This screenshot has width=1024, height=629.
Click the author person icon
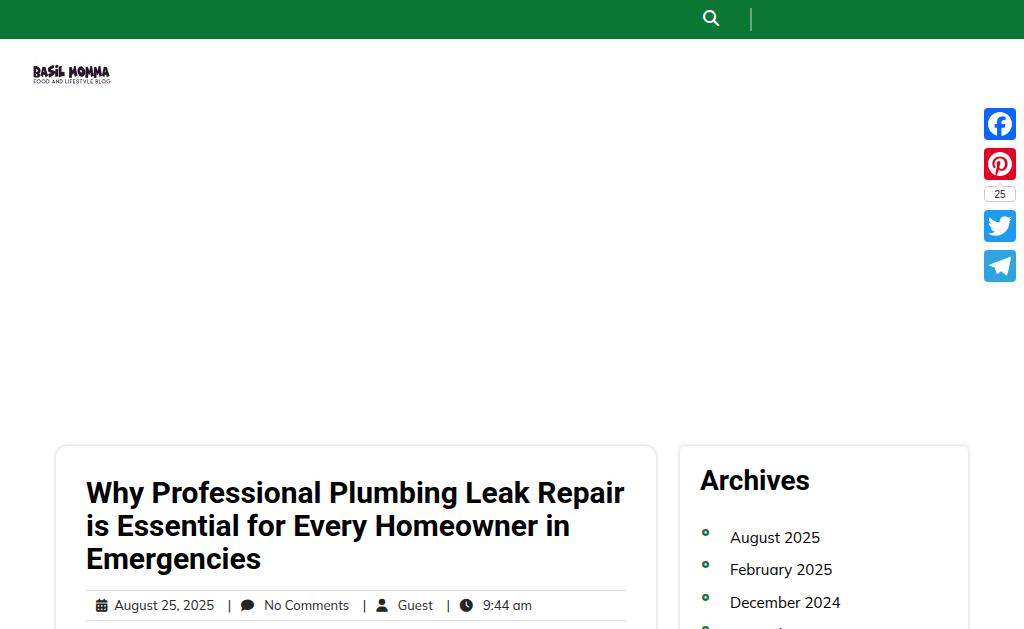click(x=382, y=605)
